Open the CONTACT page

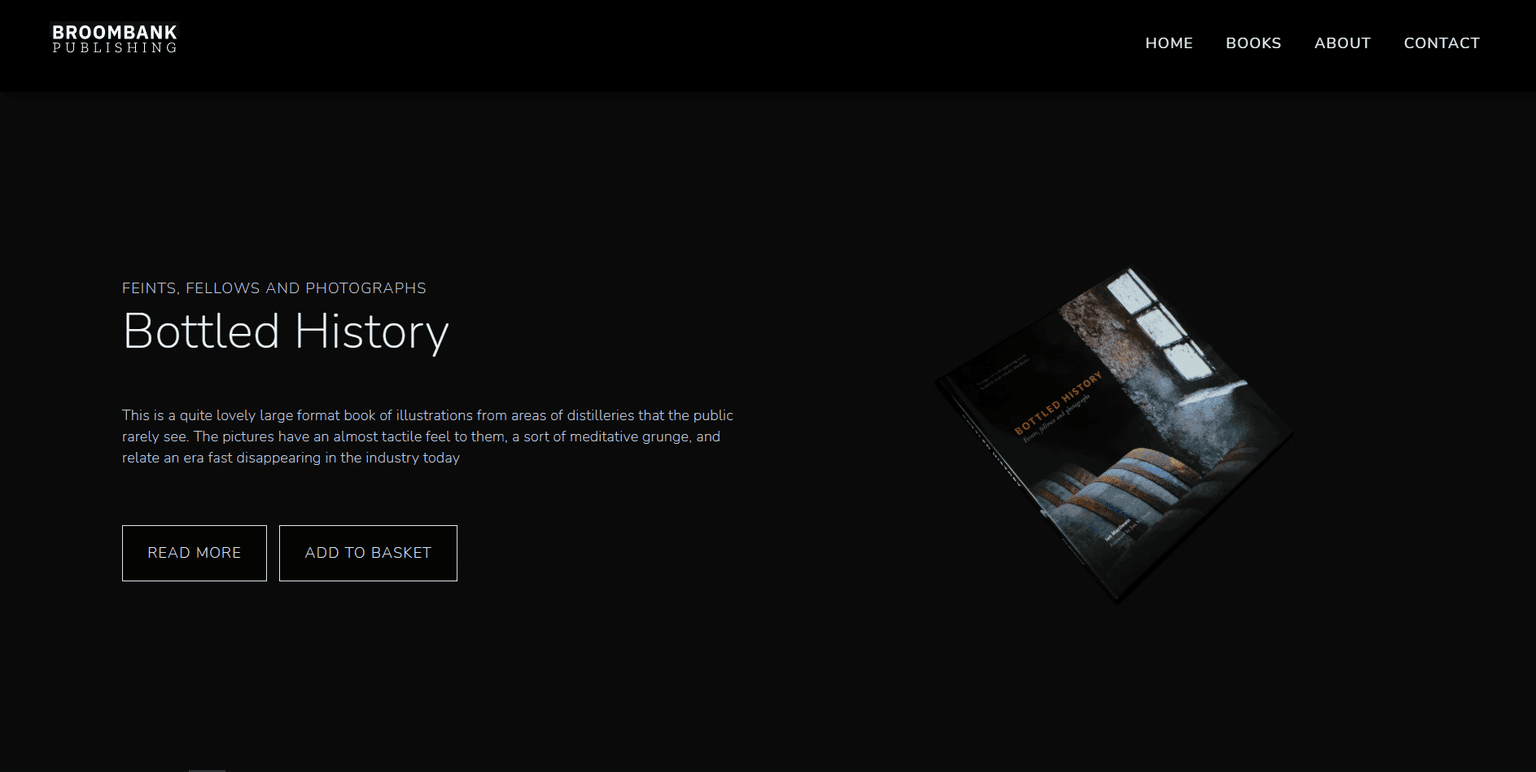pos(1441,43)
